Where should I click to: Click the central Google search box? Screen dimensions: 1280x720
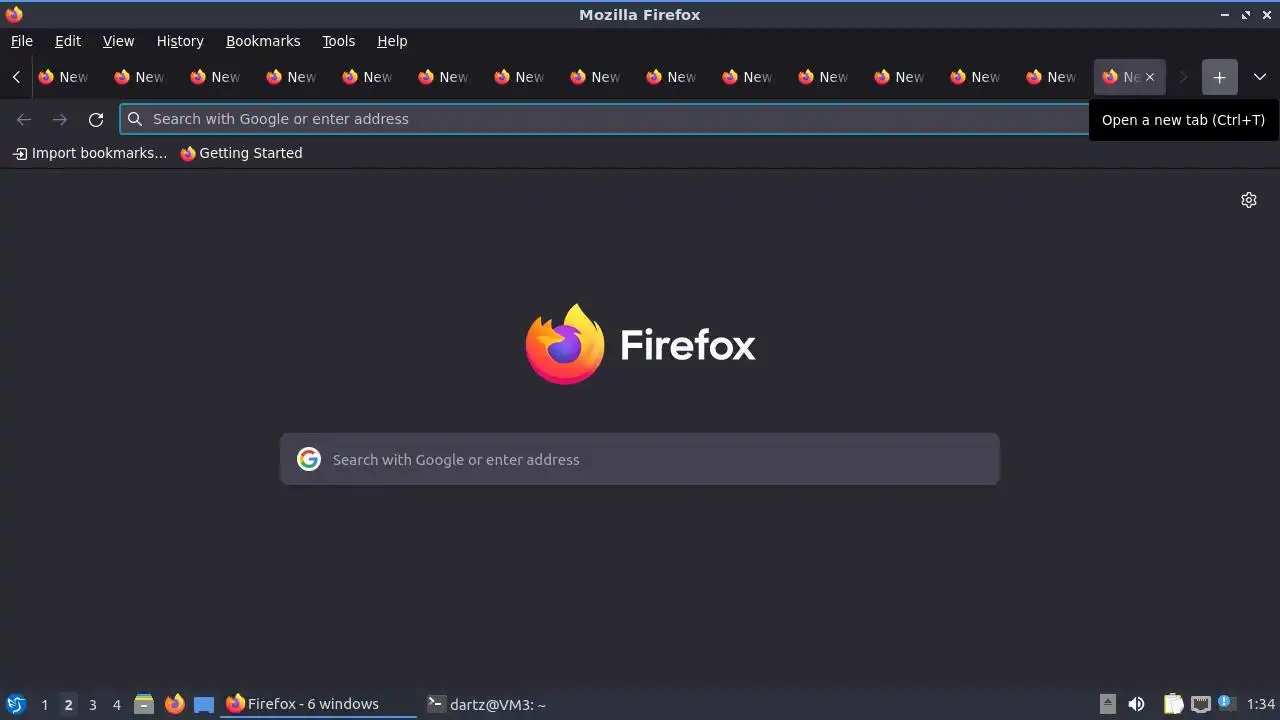tap(640, 459)
